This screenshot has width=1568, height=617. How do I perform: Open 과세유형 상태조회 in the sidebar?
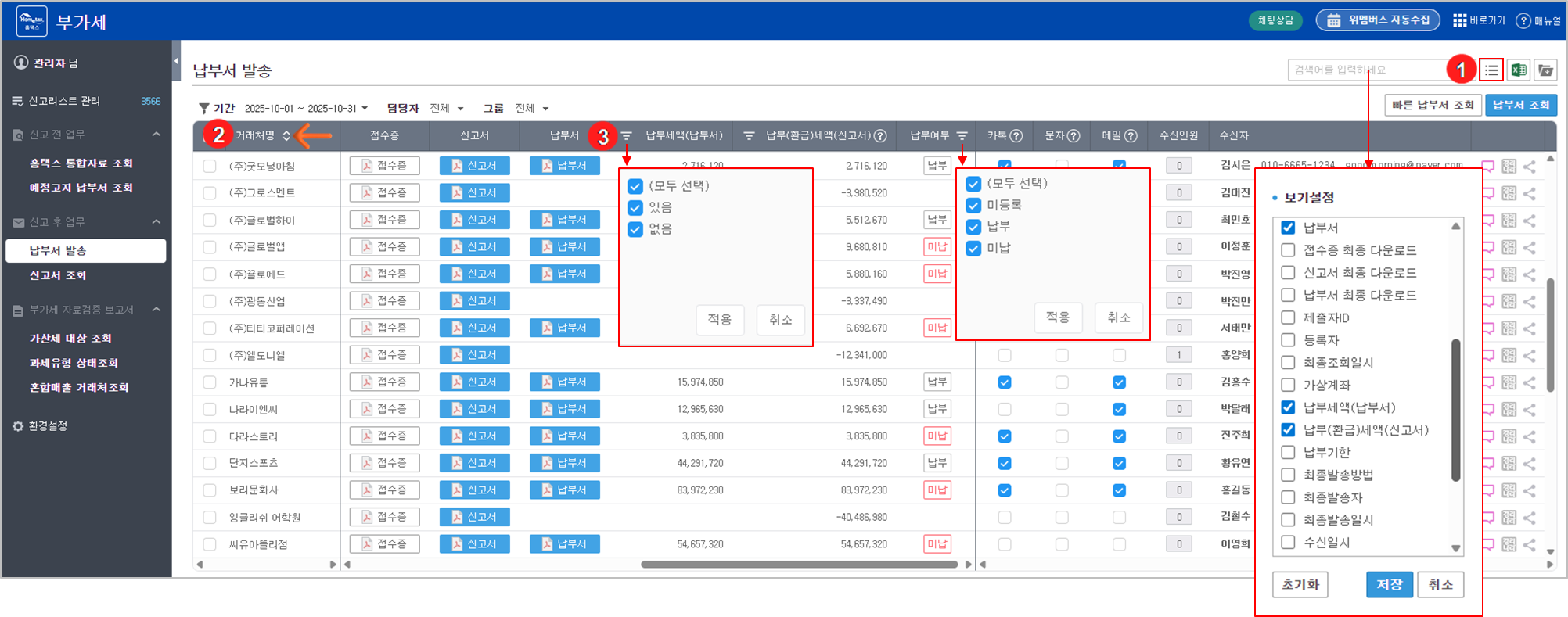pos(74,363)
